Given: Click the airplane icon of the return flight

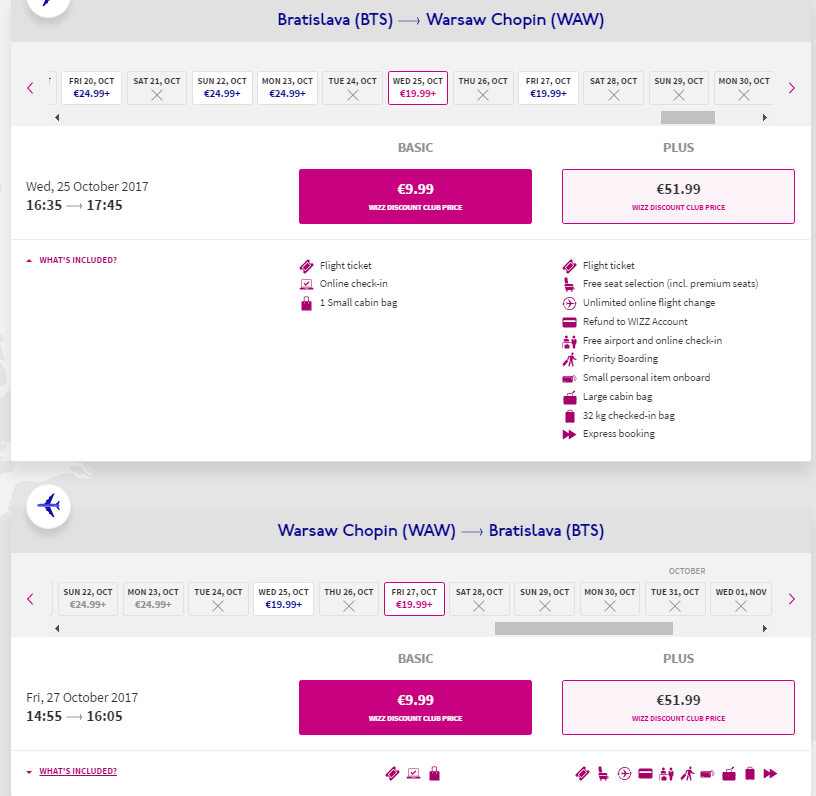Looking at the screenshot, I should 48,506.
